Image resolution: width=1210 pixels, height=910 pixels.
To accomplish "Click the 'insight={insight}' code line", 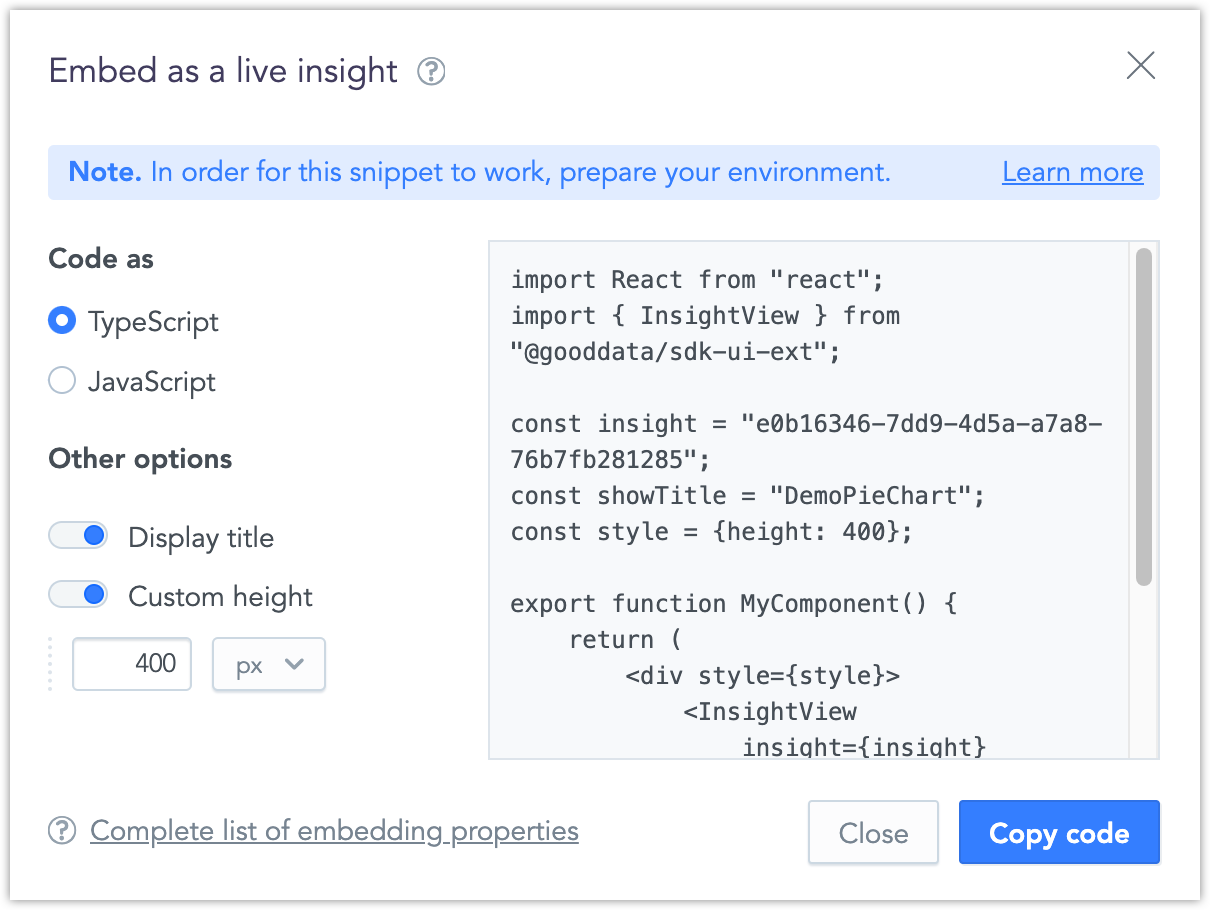I will (x=864, y=747).
